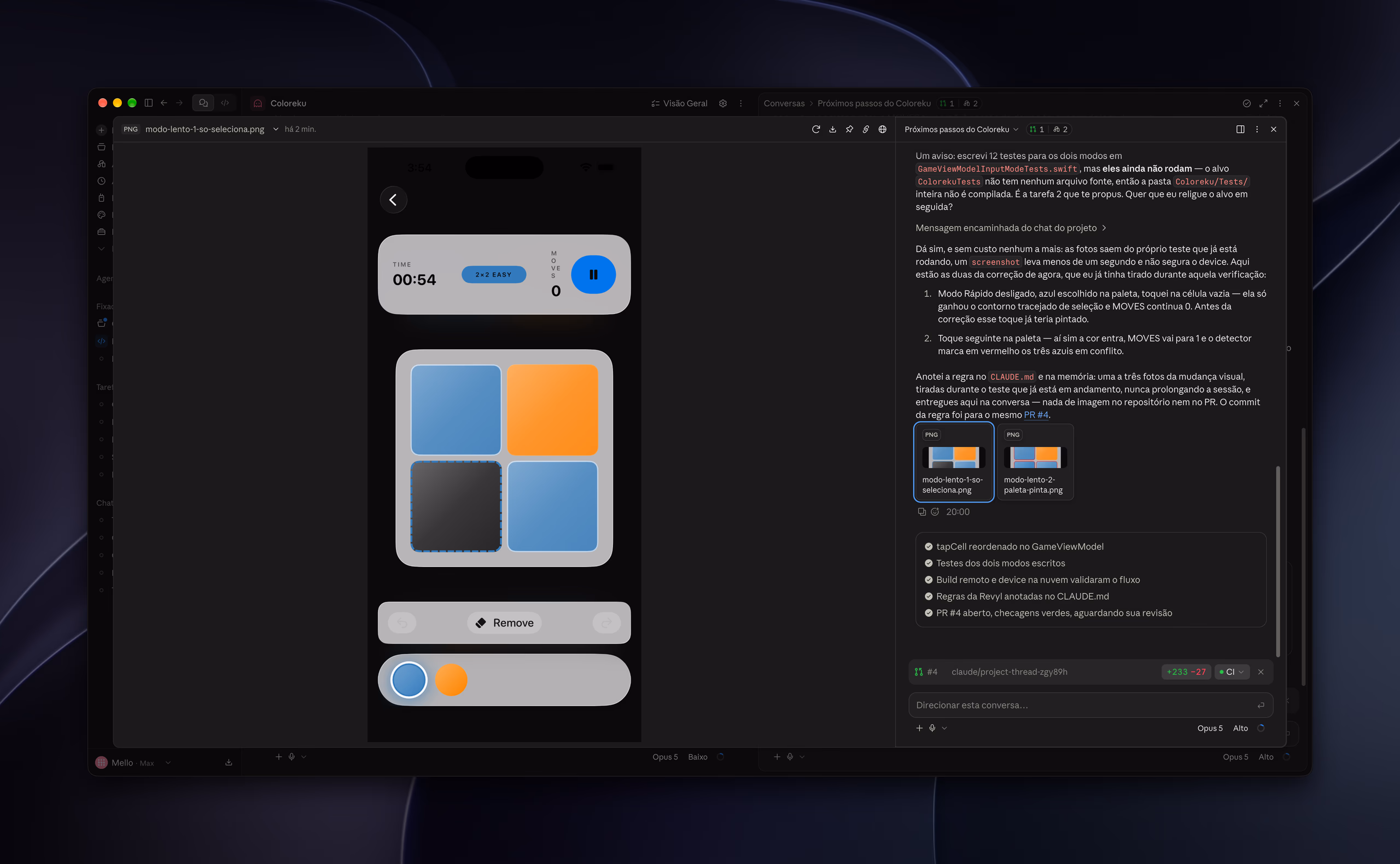Open the claude/project-thread-zgy89h branch link
Viewport: 1400px width, 864px height.
[x=1009, y=672]
